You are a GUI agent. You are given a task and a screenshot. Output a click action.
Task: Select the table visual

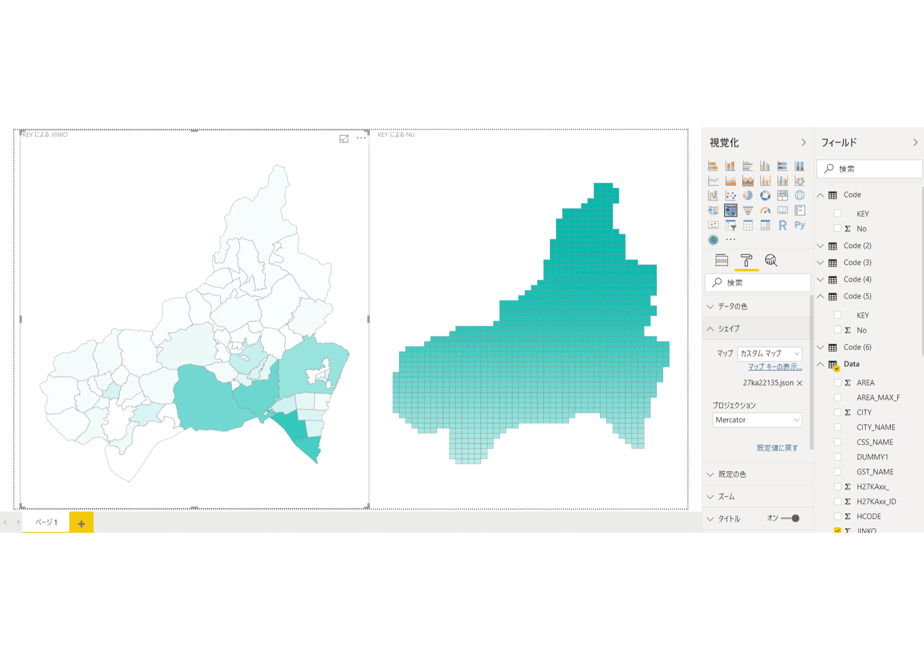click(748, 225)
